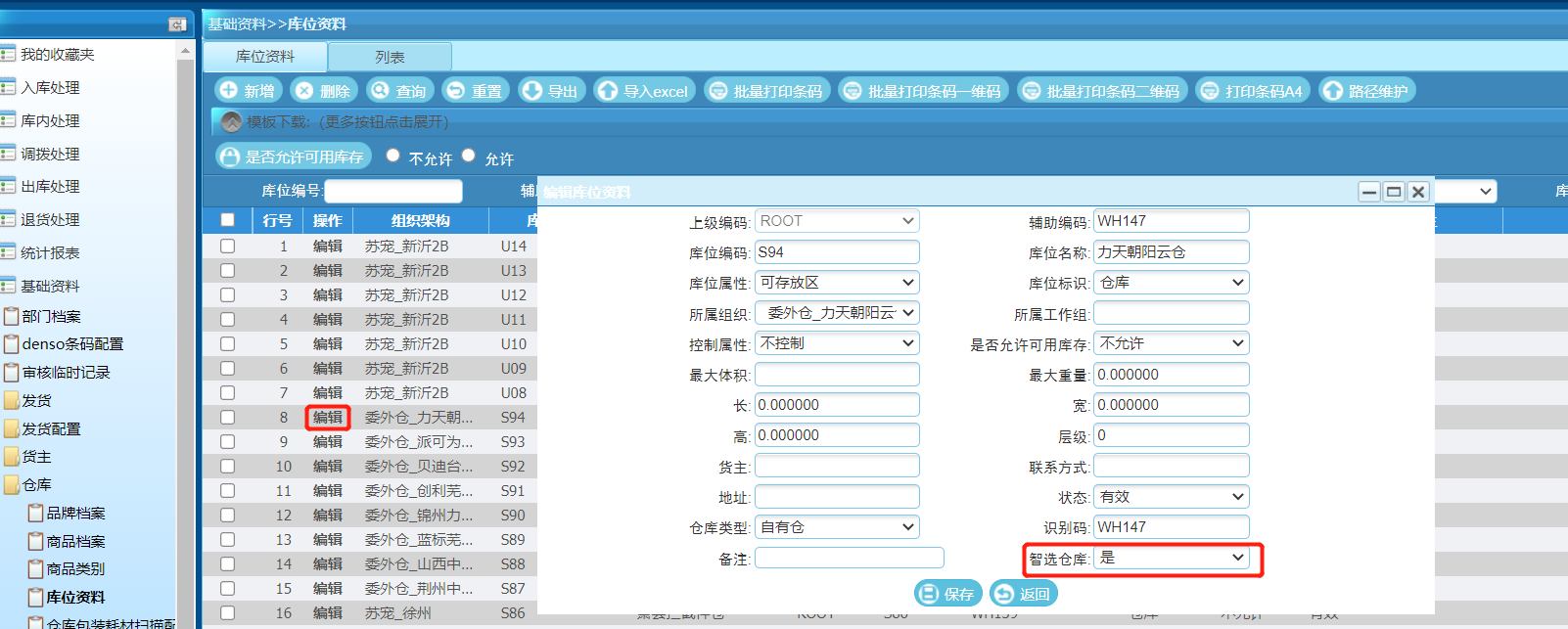
Task: Open the 货主 folder in the sidebar tree
Action: pyautogui.click(x=36, y=457)
